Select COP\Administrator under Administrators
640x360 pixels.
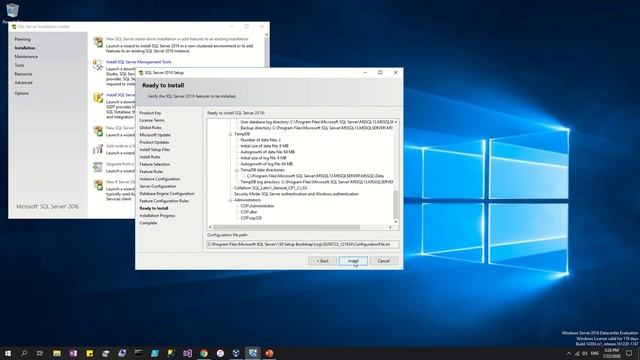coord(257,206)
